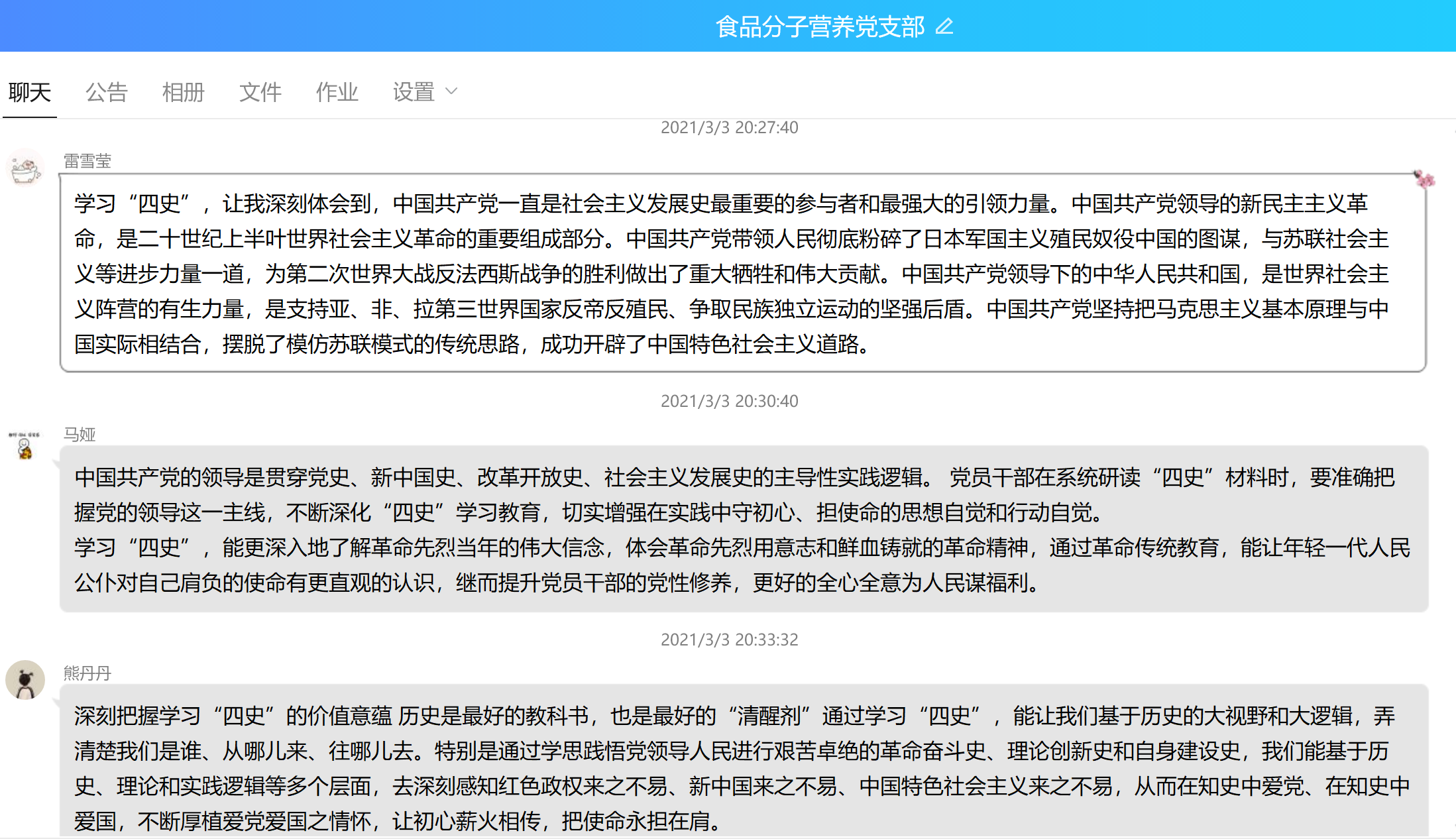Select the 作业 tab
Screen dimensions: 1456x839
[x=337, y=92]
